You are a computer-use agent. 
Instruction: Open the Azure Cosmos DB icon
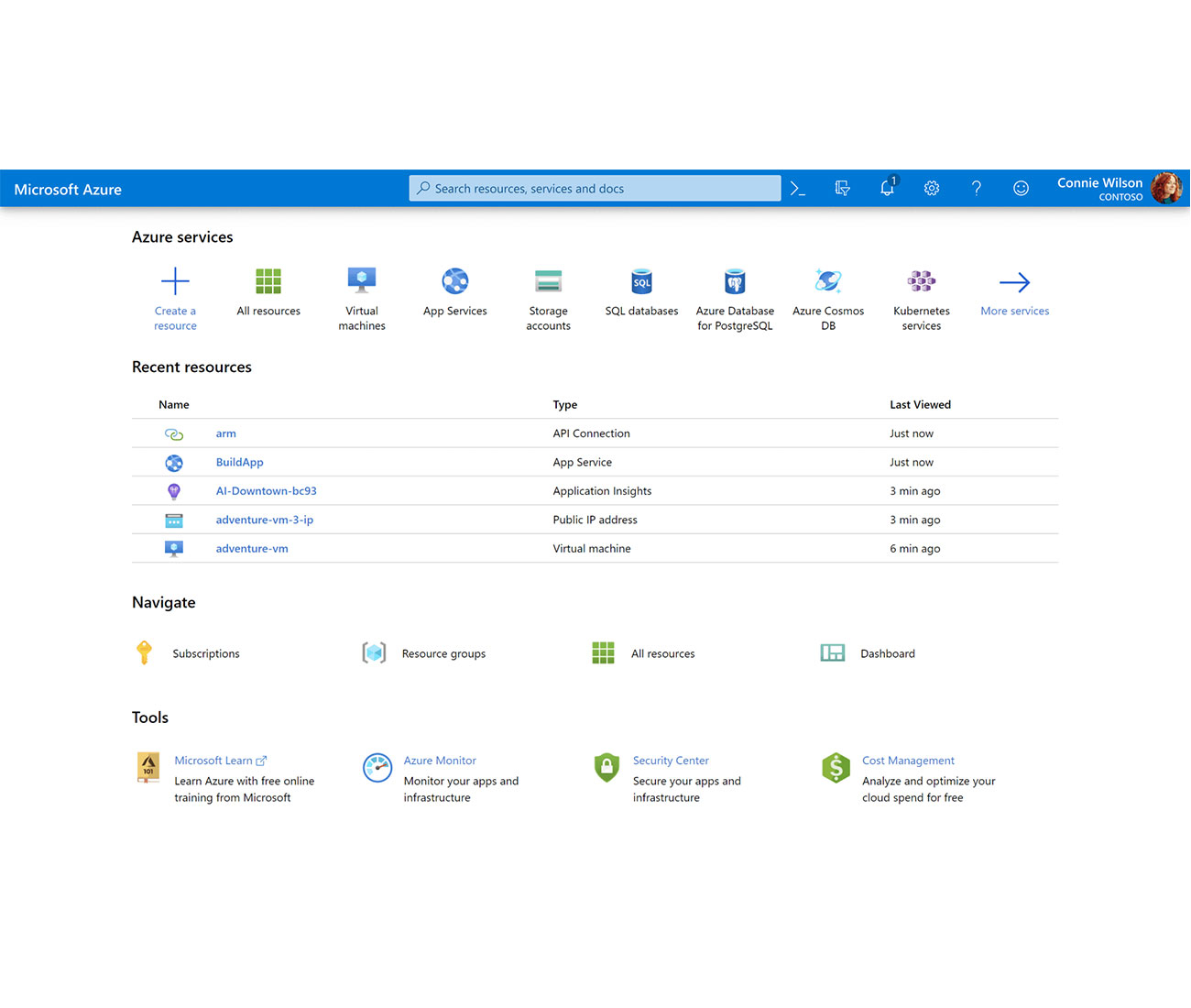tap(828, 280)
